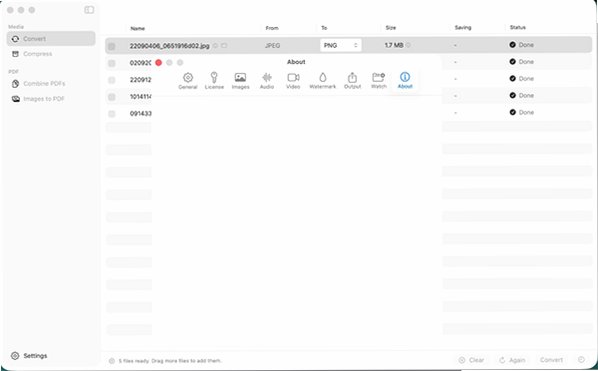The width and height of the screenshot is (598, 371).
Task: Select the file name 22090406_0651916d02.jpg
Action: (x=169, y=46)
